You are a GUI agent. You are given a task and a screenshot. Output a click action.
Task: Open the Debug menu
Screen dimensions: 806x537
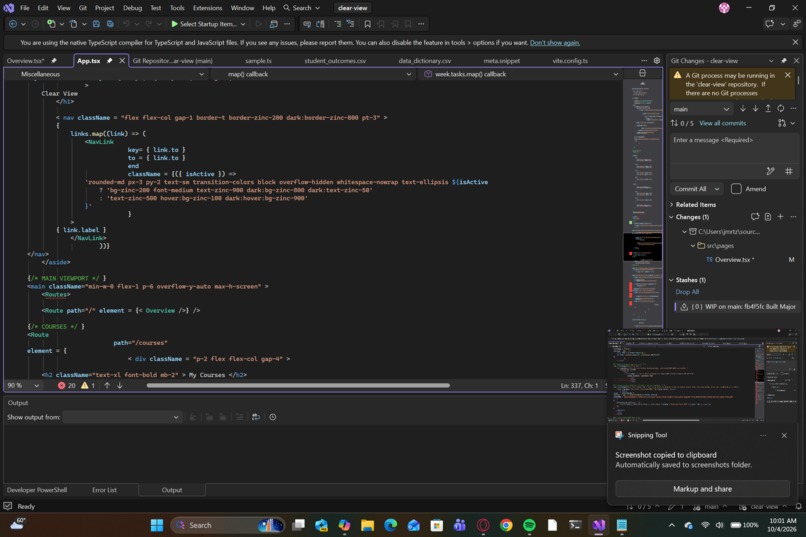pyautogui.click(x=132, y=8)
